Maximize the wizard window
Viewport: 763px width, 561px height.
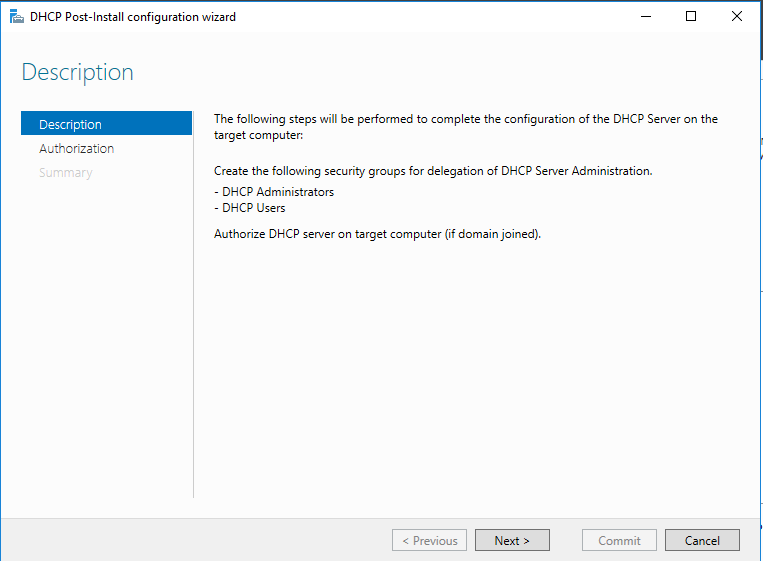tap(690, 17)
